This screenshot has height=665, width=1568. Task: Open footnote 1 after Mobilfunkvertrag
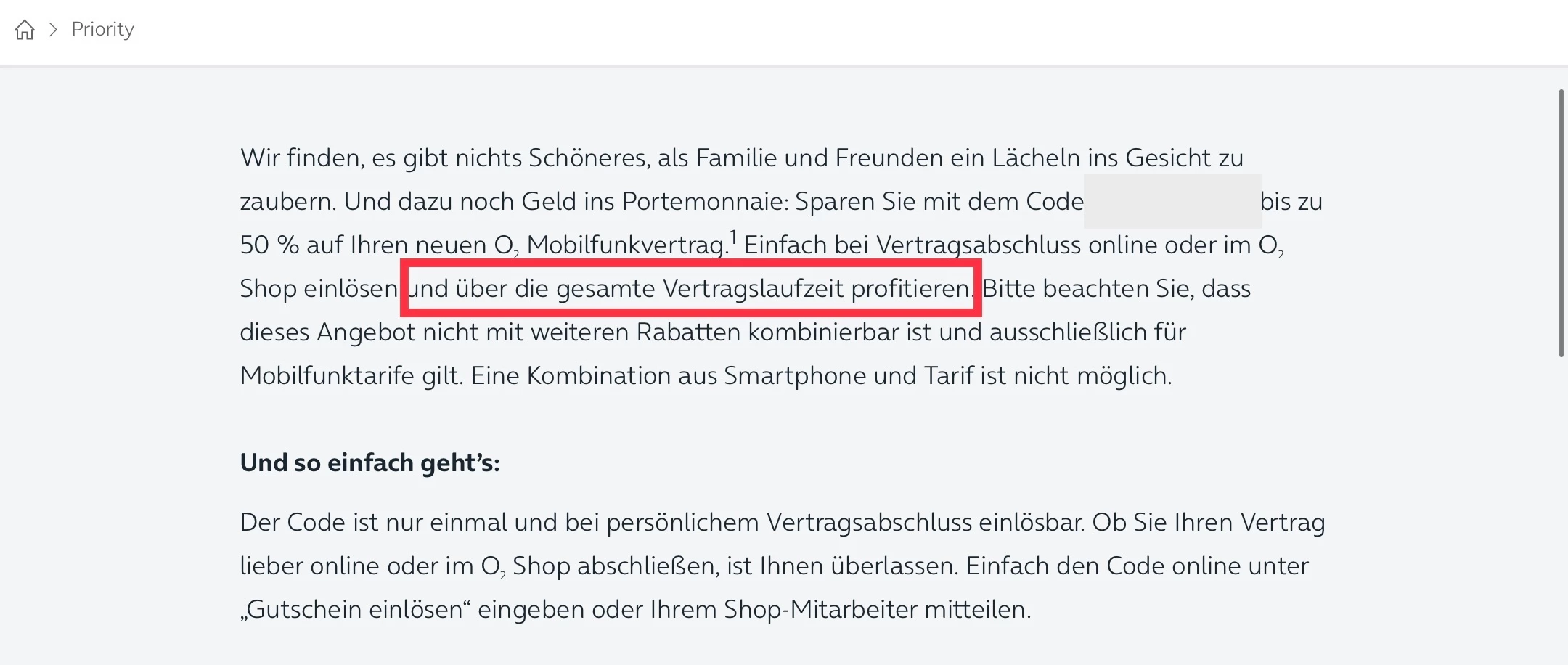point(733,237)
